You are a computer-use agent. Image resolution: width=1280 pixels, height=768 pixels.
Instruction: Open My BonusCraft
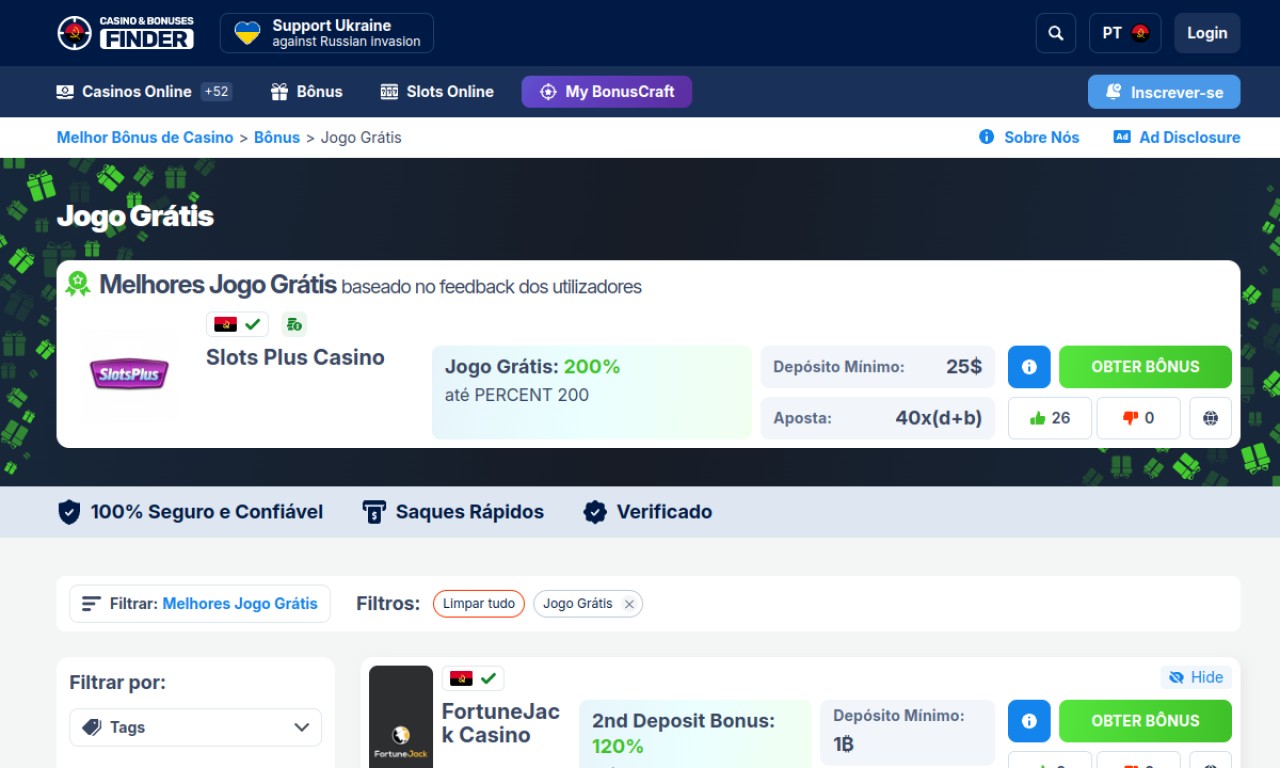607,92
